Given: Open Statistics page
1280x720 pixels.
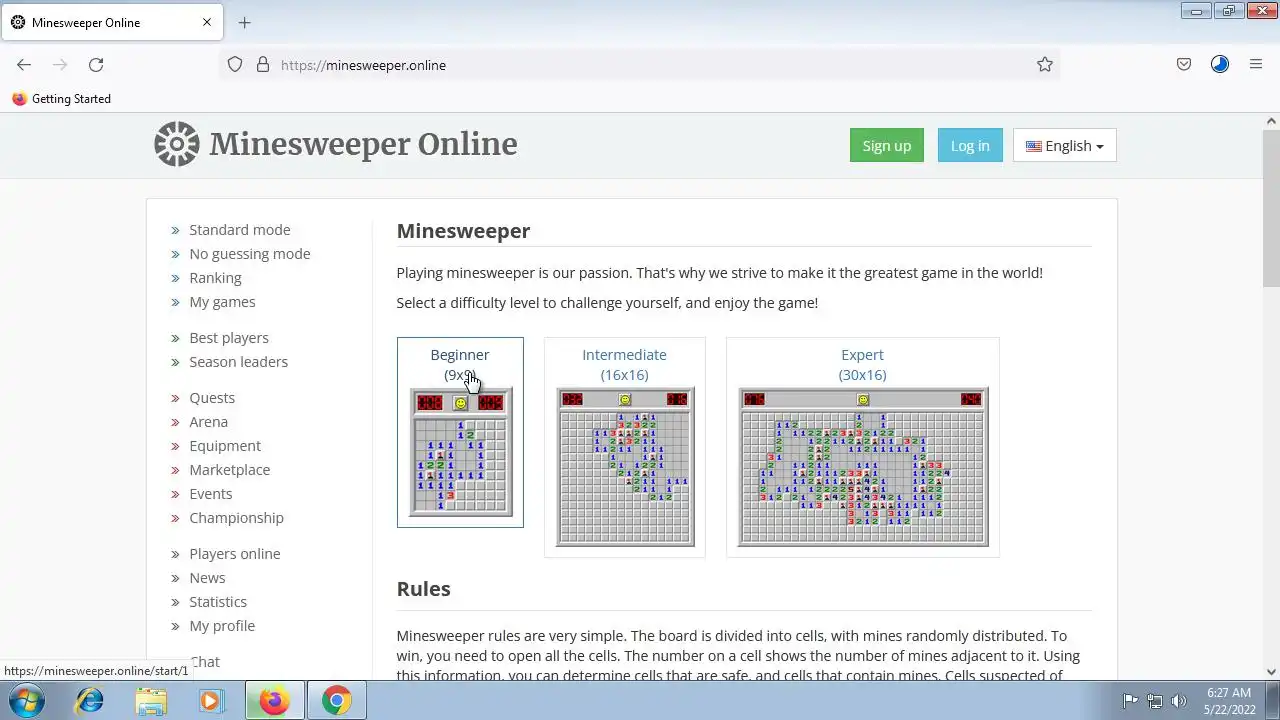Looking at the screenshot, I should pyautogui.click(x=218, y=602).
